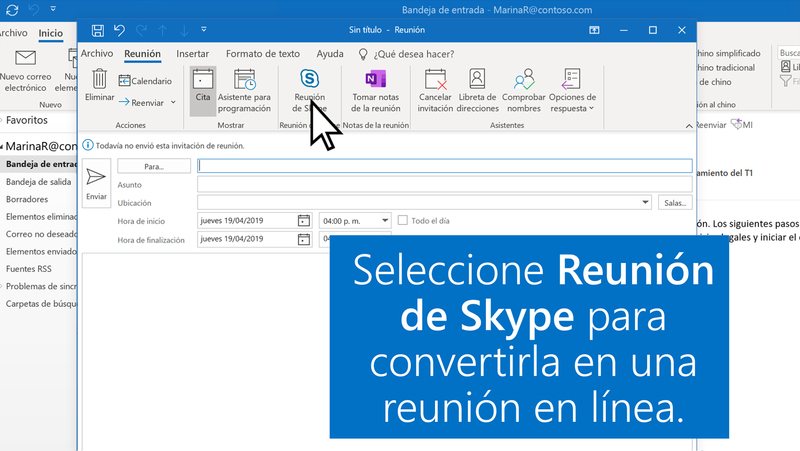Click Ribbon Display Options icon
The height and width of the screenshot is (451, 800).
[x=594, y=30]
